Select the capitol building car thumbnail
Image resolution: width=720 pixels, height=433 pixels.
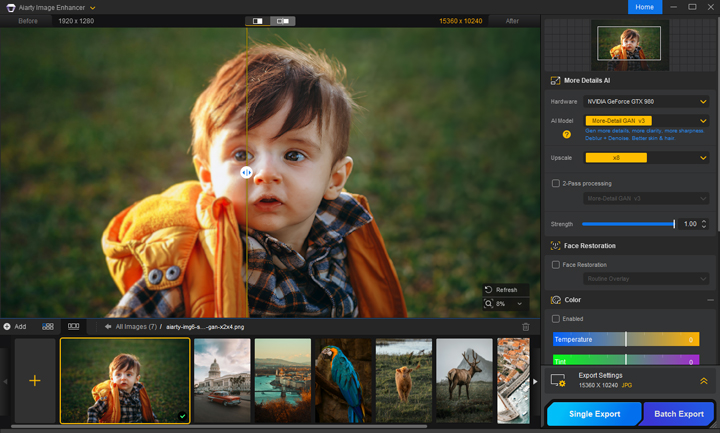click(222, 380)
